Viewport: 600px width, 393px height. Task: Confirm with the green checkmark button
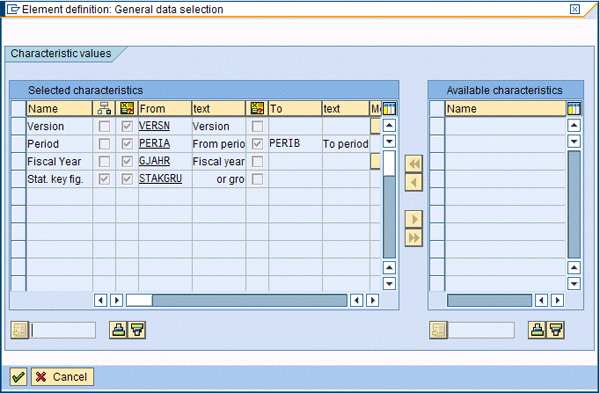click(18, 377)
